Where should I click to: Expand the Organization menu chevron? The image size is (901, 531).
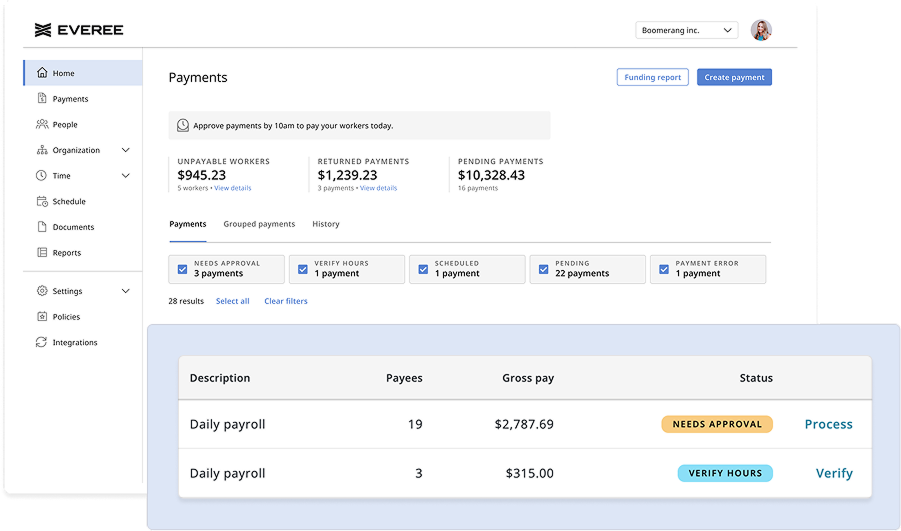(x=125, y=150)
